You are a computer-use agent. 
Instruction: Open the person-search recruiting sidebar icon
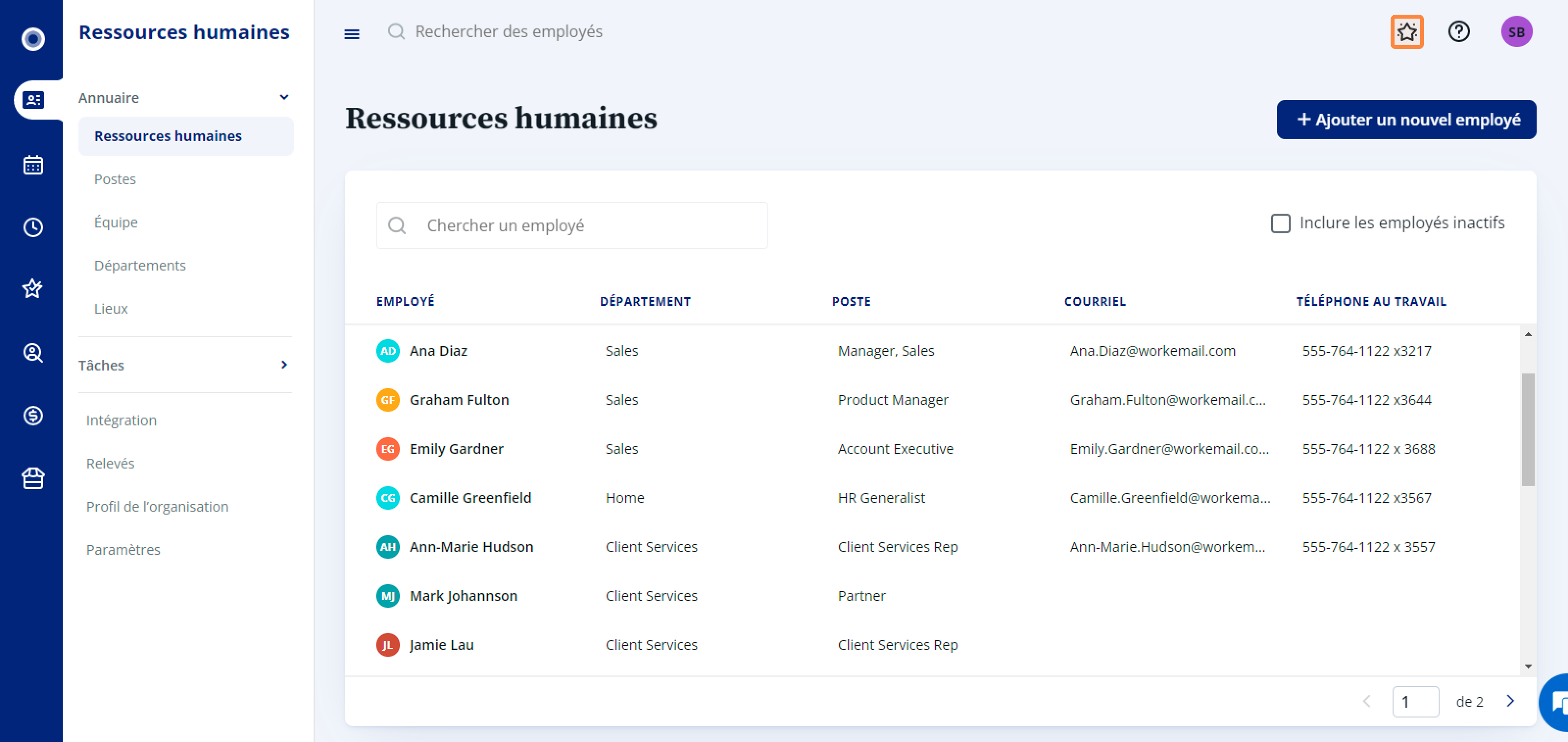coord(33,352)
